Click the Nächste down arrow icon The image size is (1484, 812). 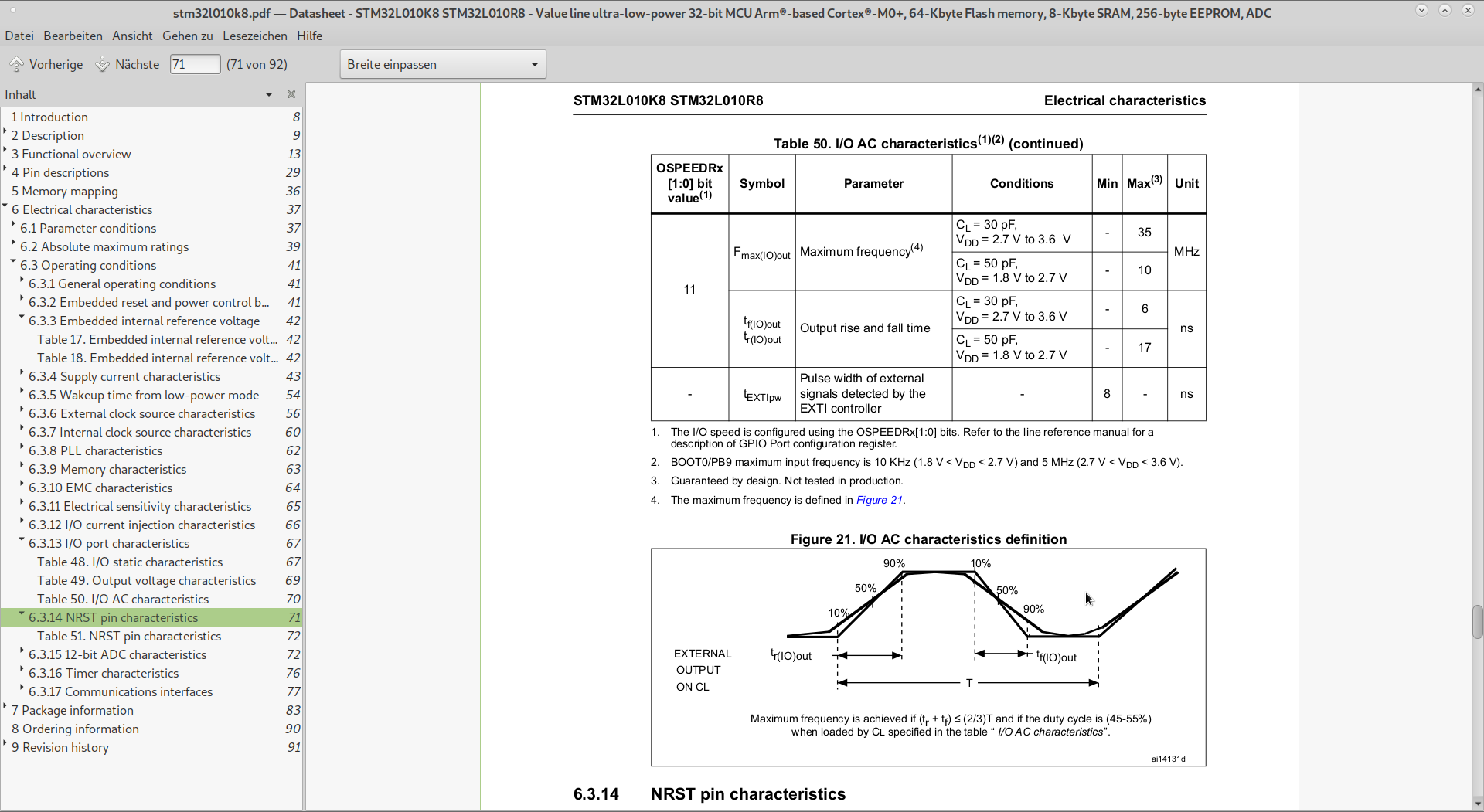102,64
